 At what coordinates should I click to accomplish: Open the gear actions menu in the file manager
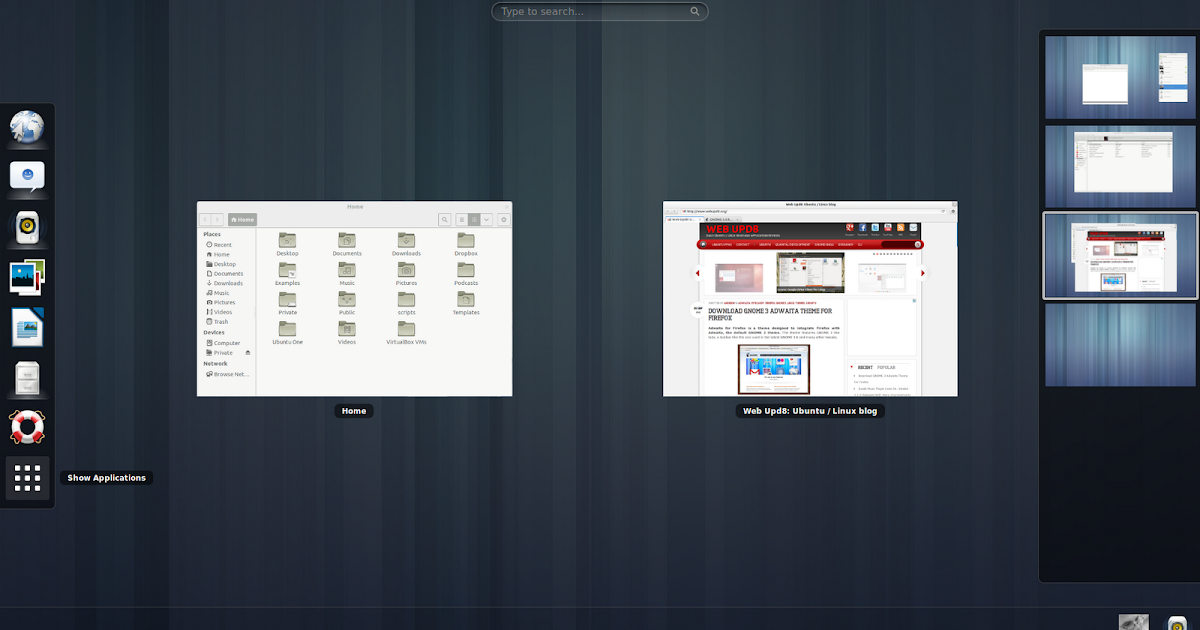pyautogui.click(x=504, y=219)
